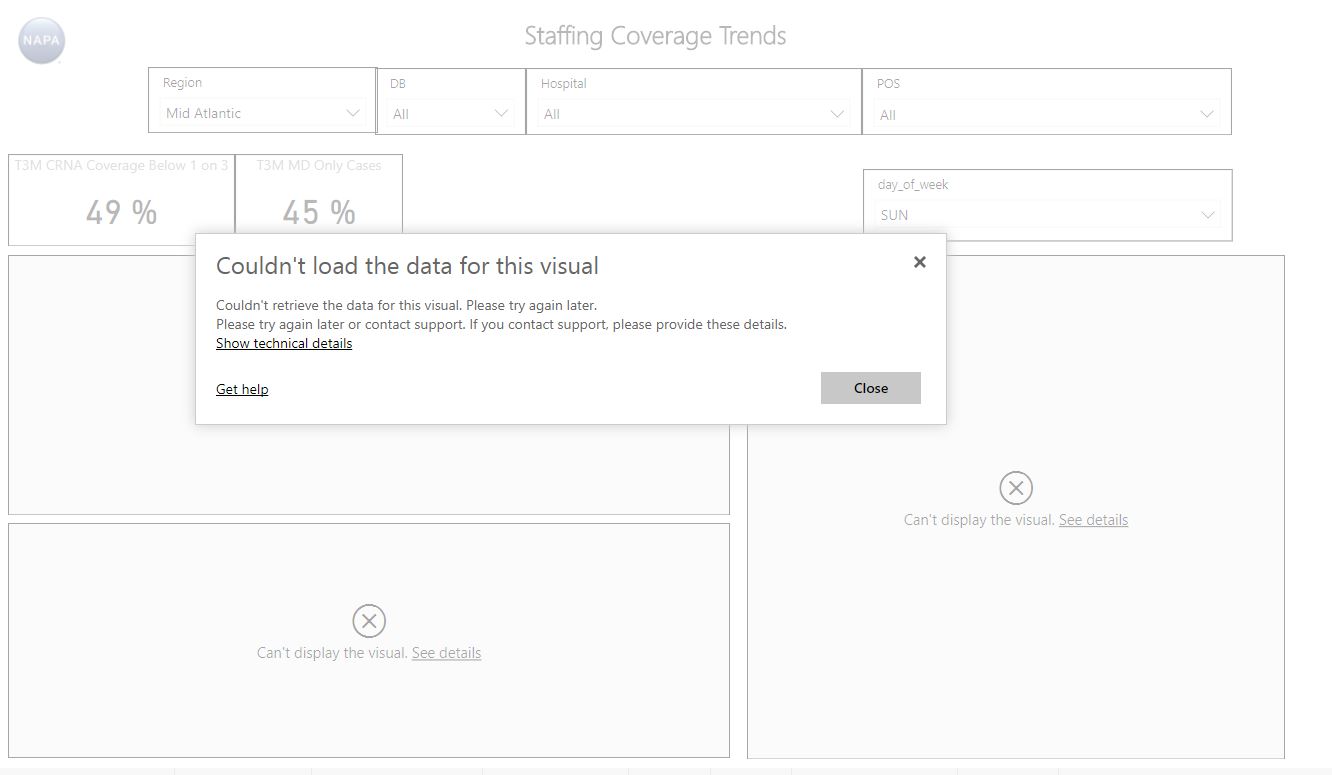Select the T3M CRNA Coverage 49 % card

(121, 200)
